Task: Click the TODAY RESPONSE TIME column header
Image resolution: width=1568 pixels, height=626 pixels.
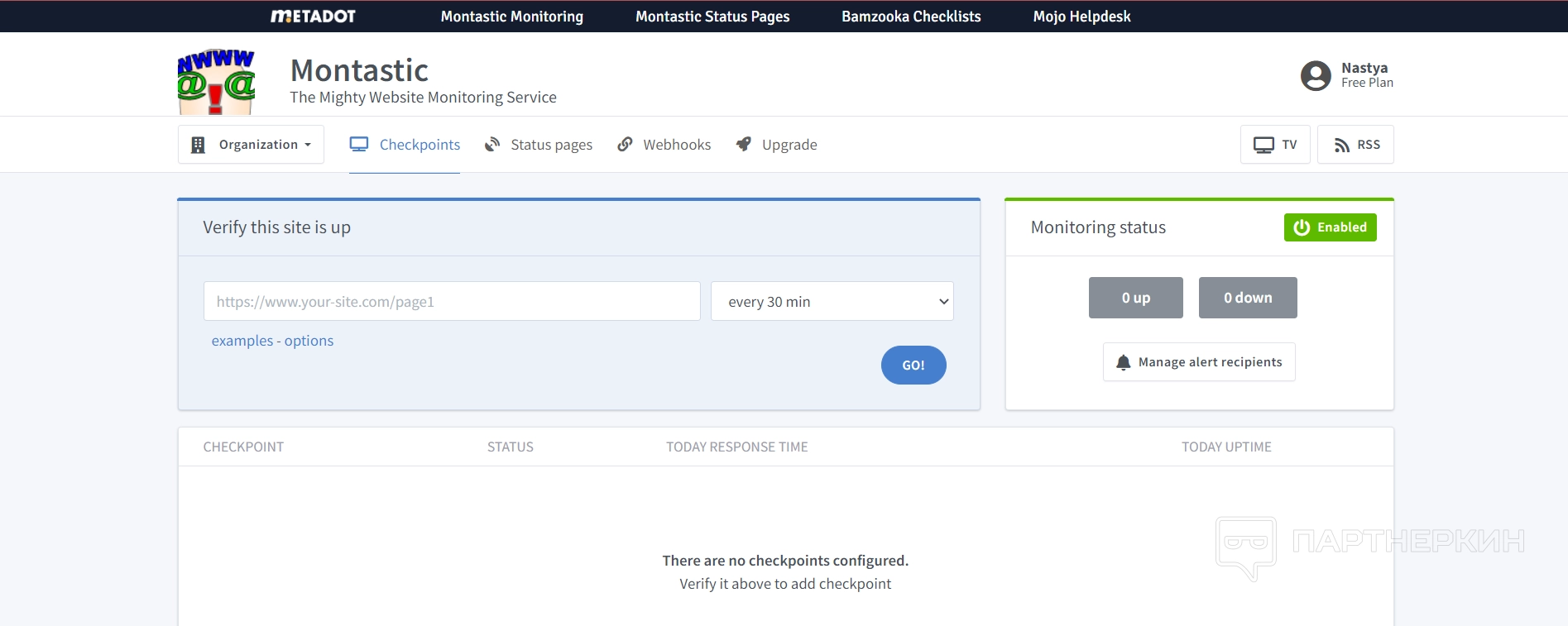Action: tap(737, 447)
